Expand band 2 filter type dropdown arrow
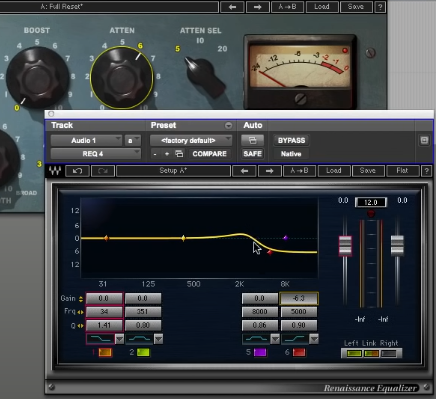Viewport: 436px width, 399px height. (158, 339)
